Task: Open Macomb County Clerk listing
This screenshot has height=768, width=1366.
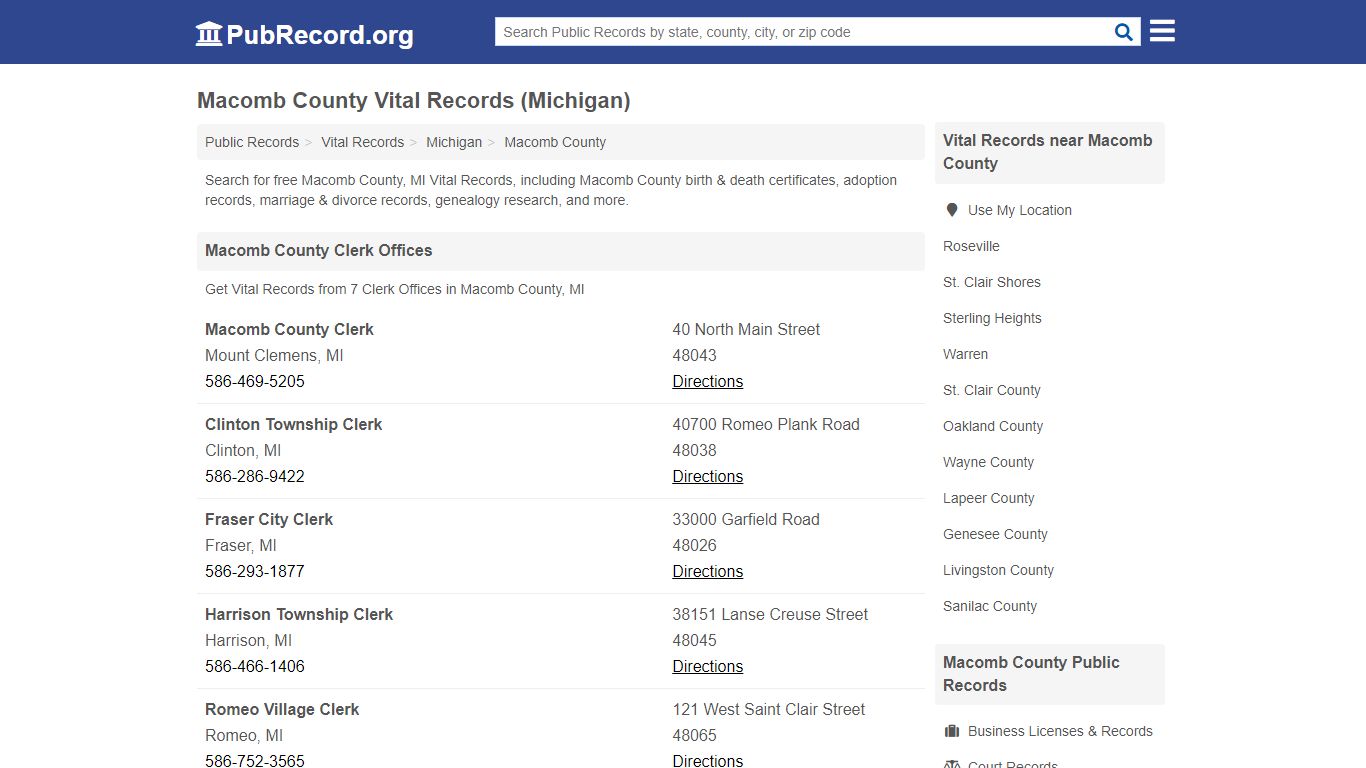Action: tap(289, 329)
